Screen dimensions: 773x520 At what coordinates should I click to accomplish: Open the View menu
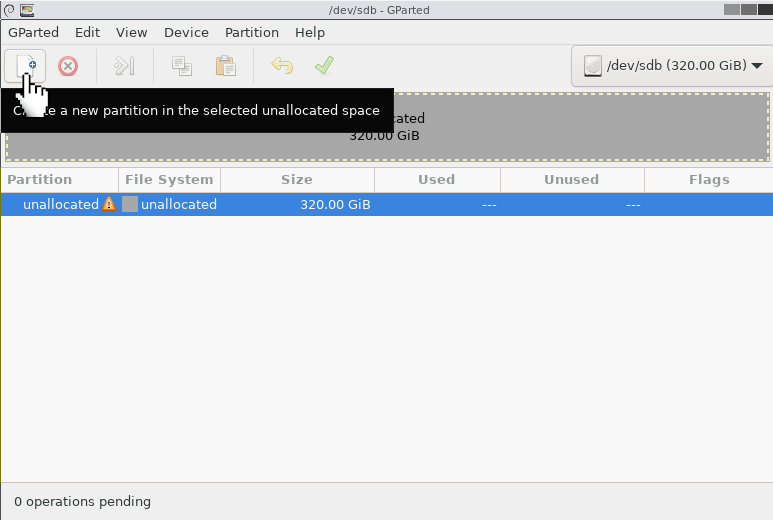point(131,33)
